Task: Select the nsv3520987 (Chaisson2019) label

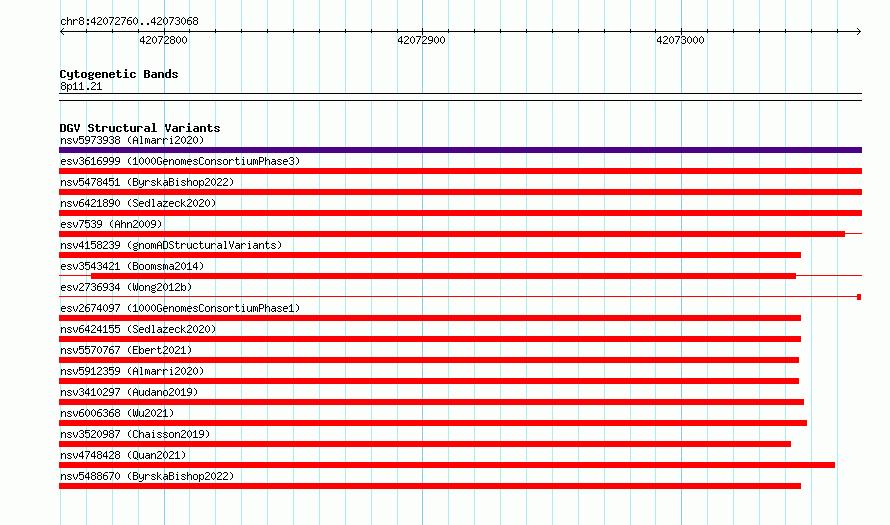Action: 135,434
